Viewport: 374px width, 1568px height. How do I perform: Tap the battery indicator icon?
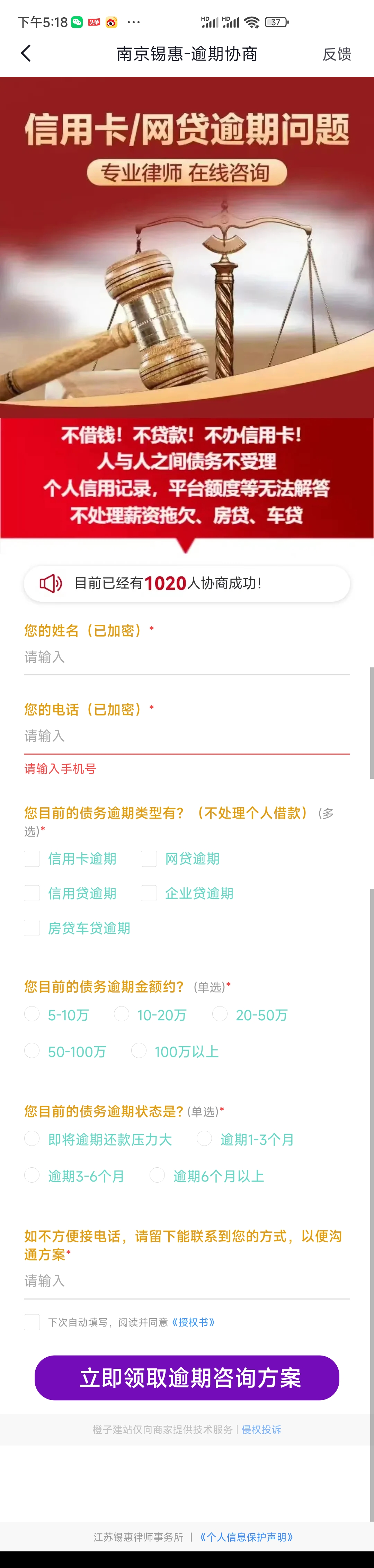tap(277, 22)
